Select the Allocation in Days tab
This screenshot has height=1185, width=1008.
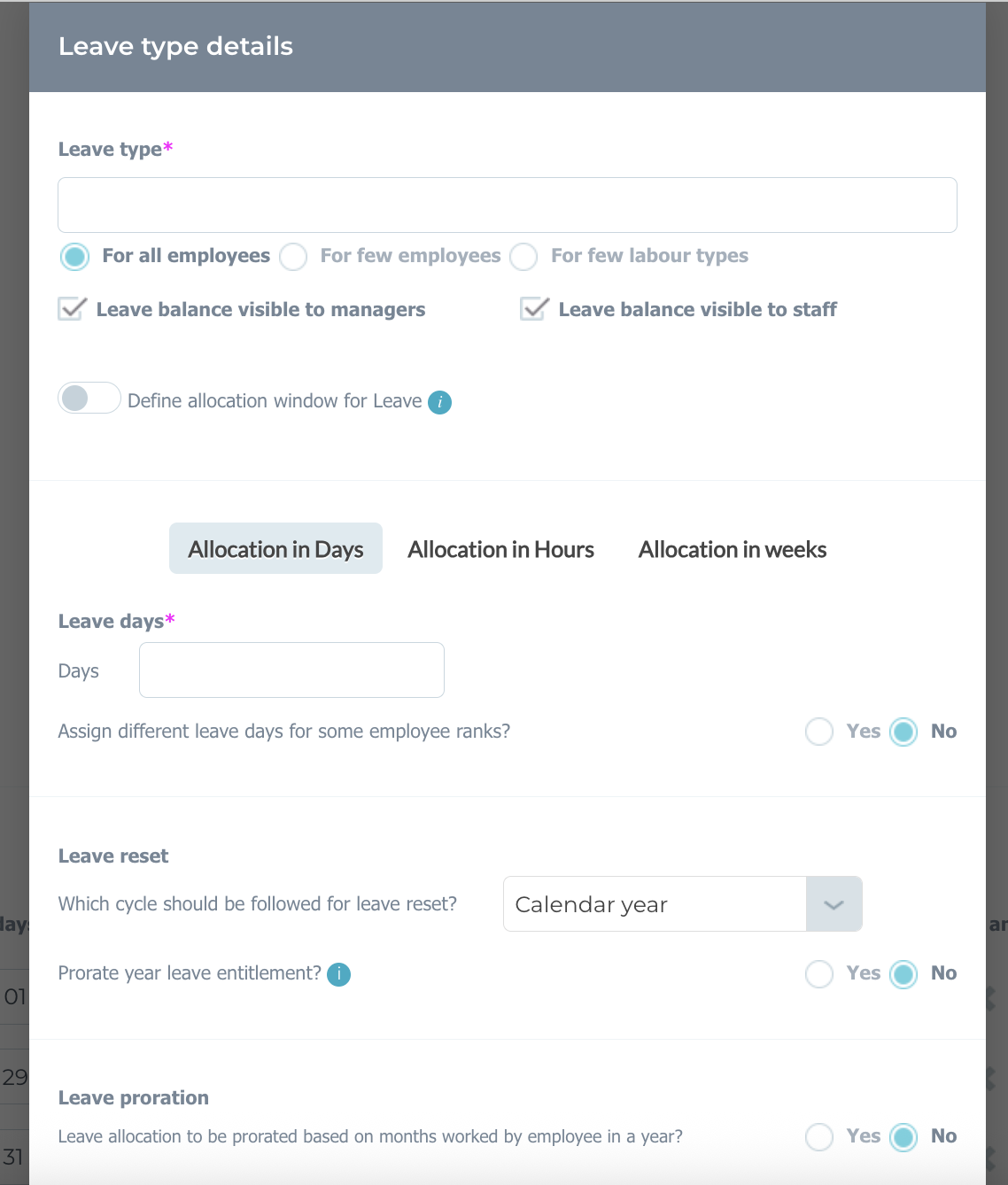pyautogui.click(x=275, y=548)
